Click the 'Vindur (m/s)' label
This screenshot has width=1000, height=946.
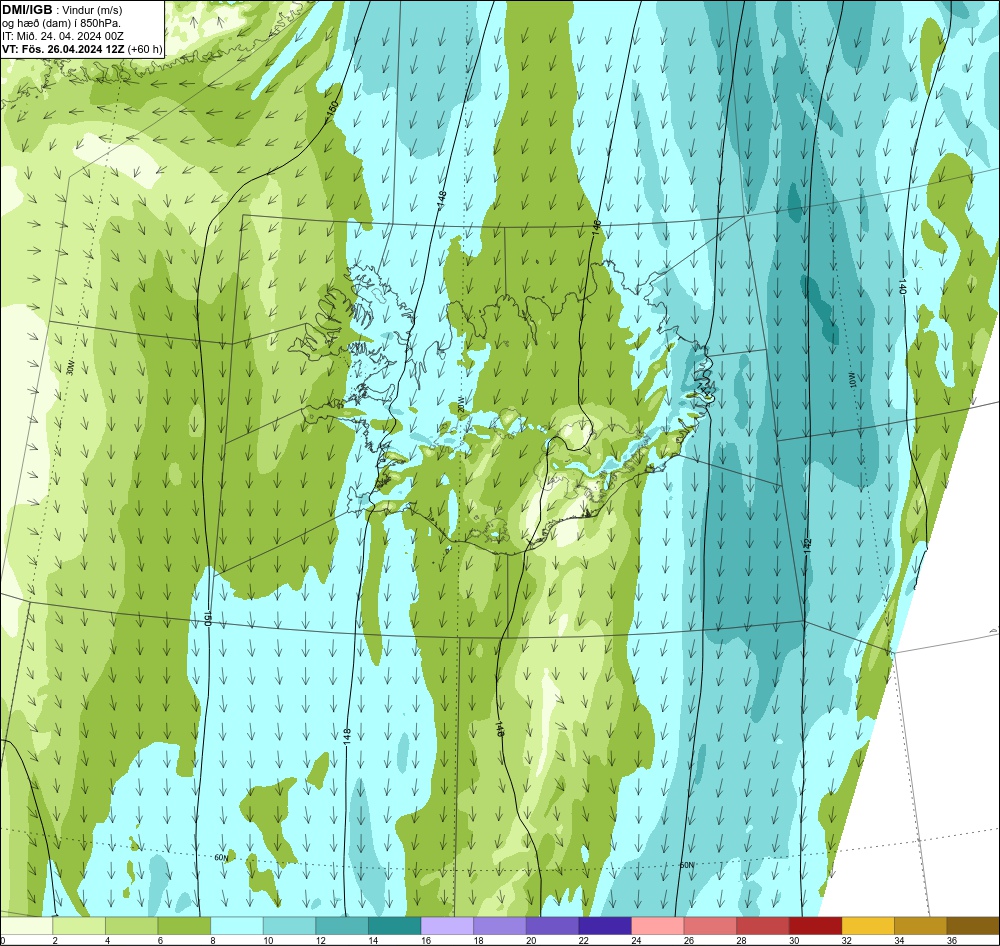coord(92,10)
